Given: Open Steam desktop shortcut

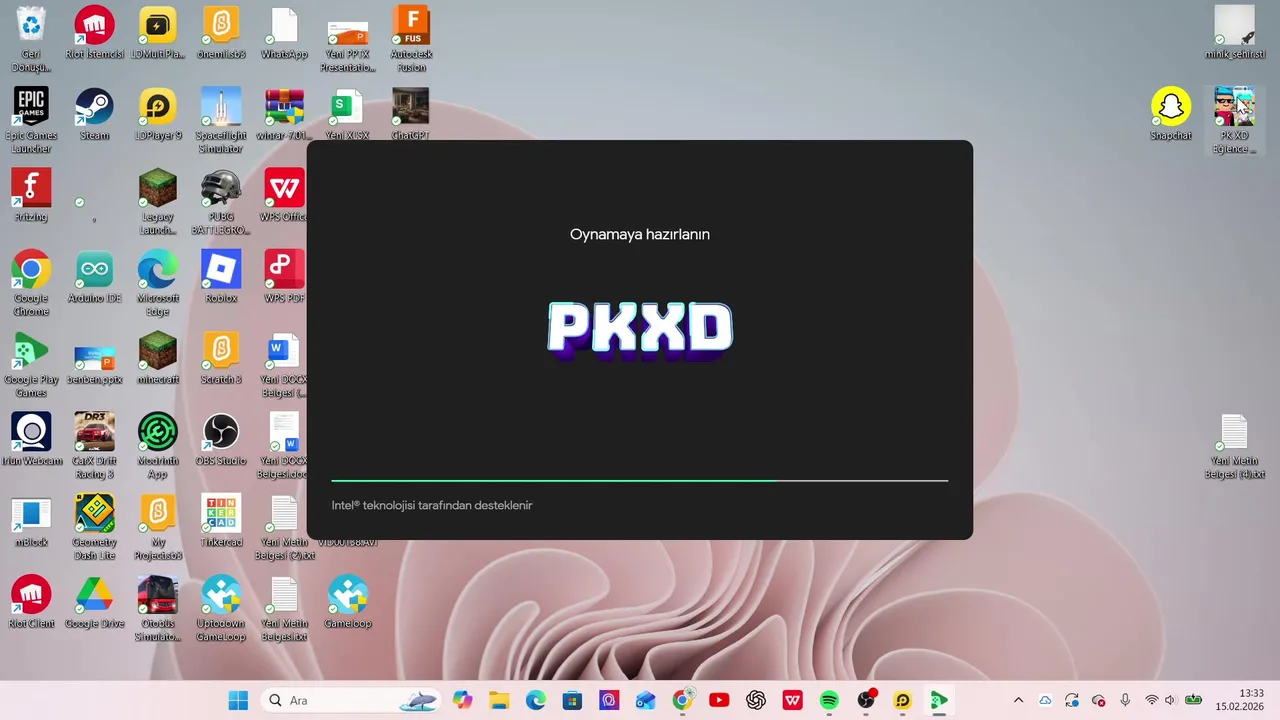Looking at the screenshot, I should coord(94,114).
